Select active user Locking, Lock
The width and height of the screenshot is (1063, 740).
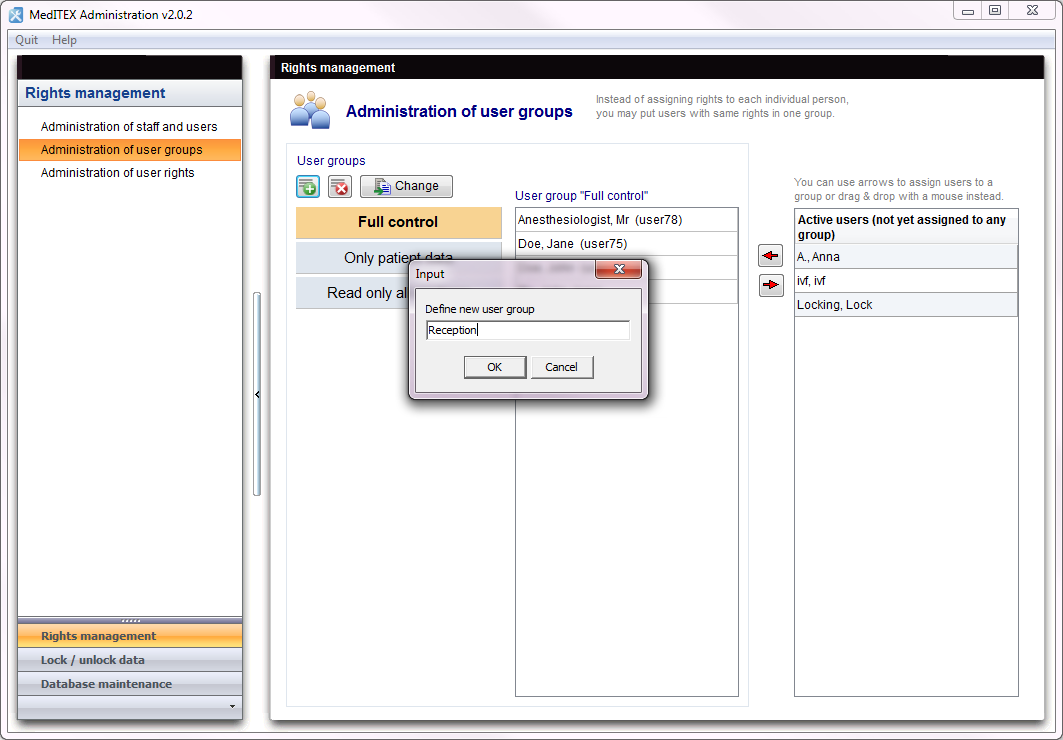click(x=906, y=304)
